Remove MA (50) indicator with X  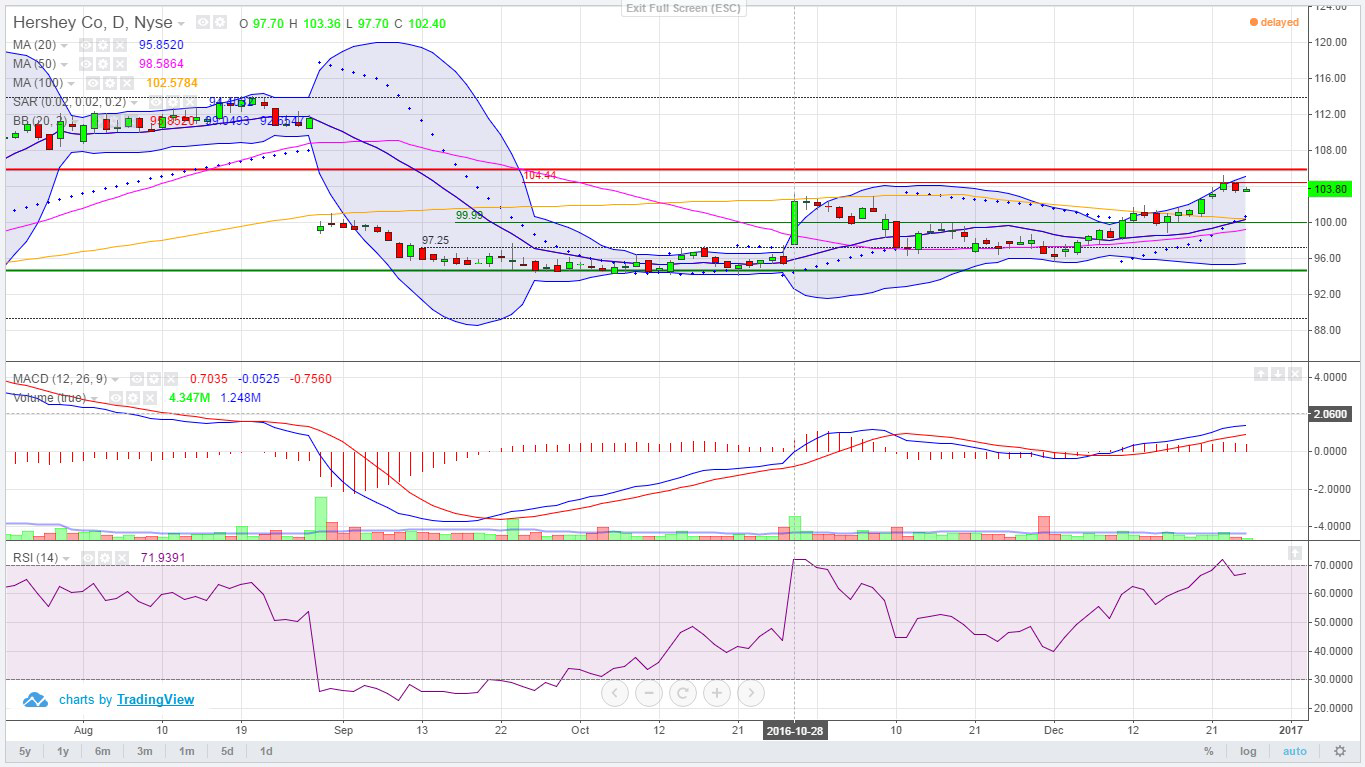(x=120, y=64)
